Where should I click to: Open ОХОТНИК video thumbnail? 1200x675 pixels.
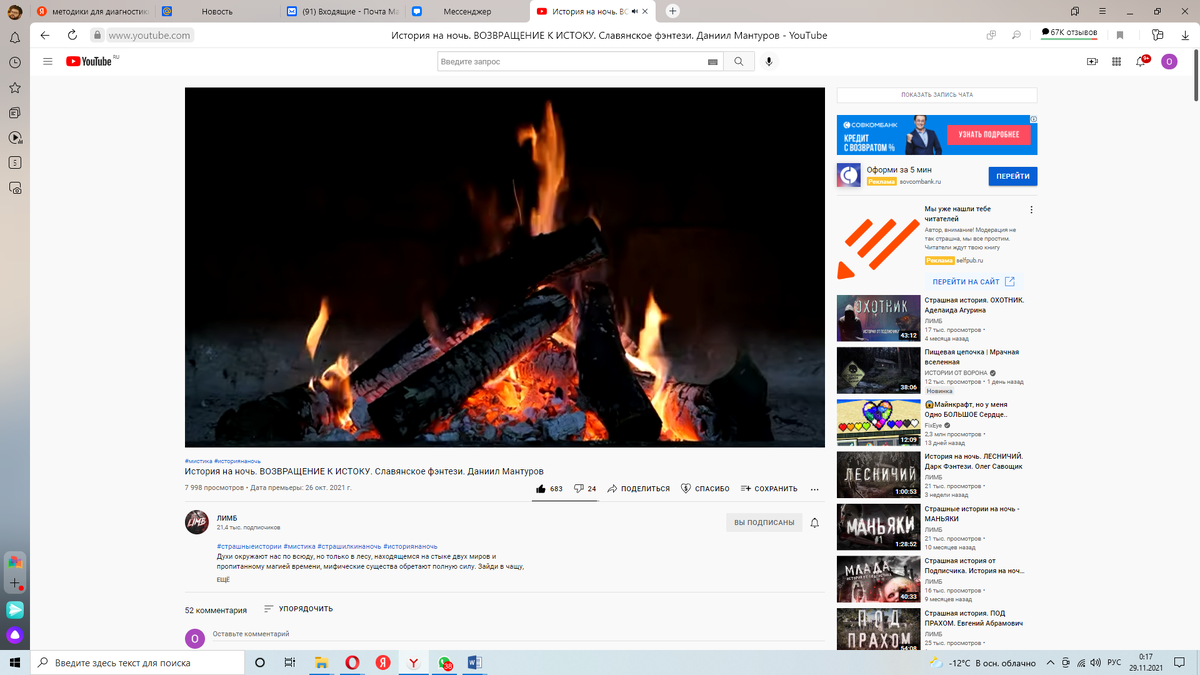879,319
